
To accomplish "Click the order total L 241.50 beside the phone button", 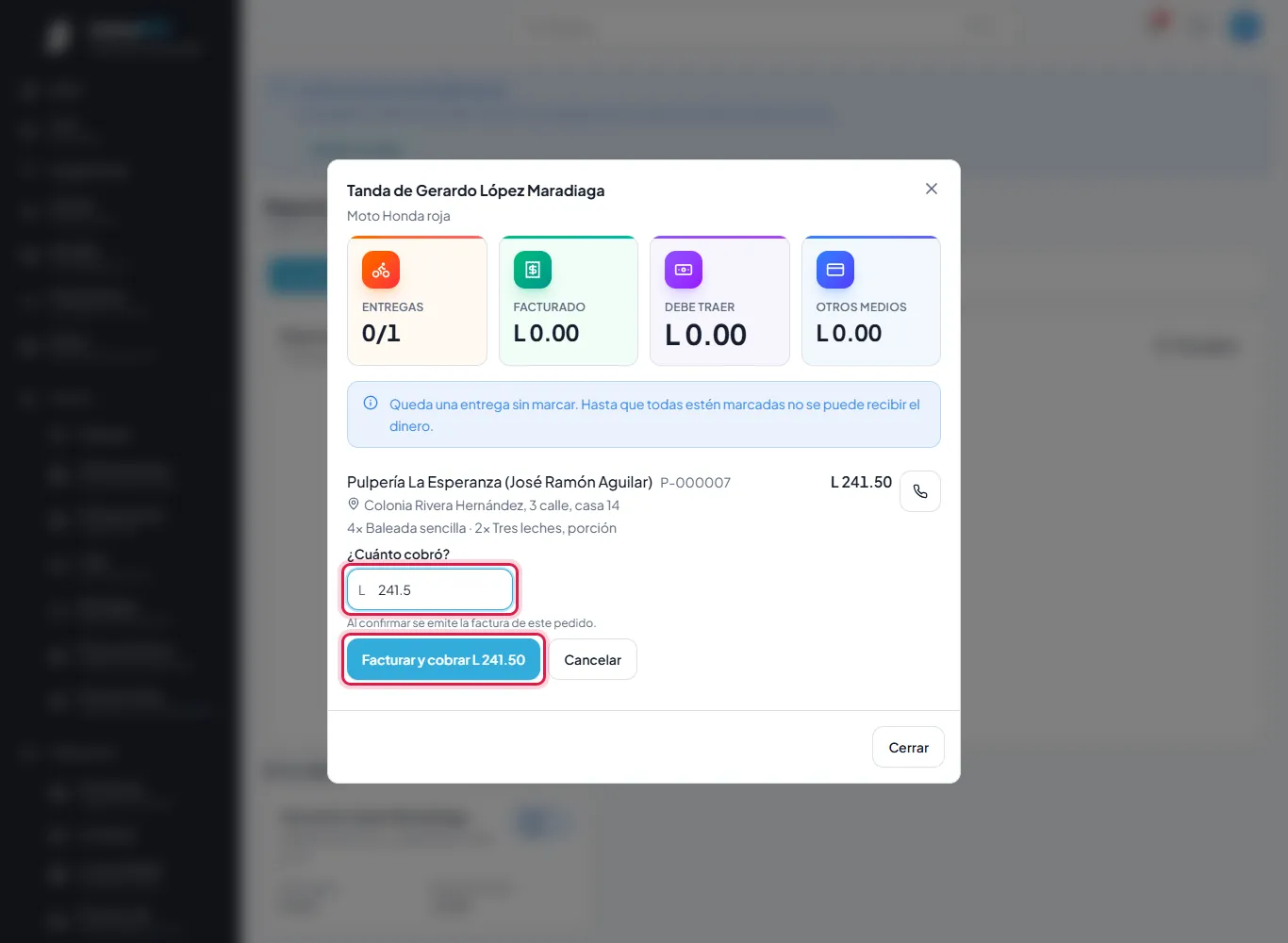I will (861, 482).
